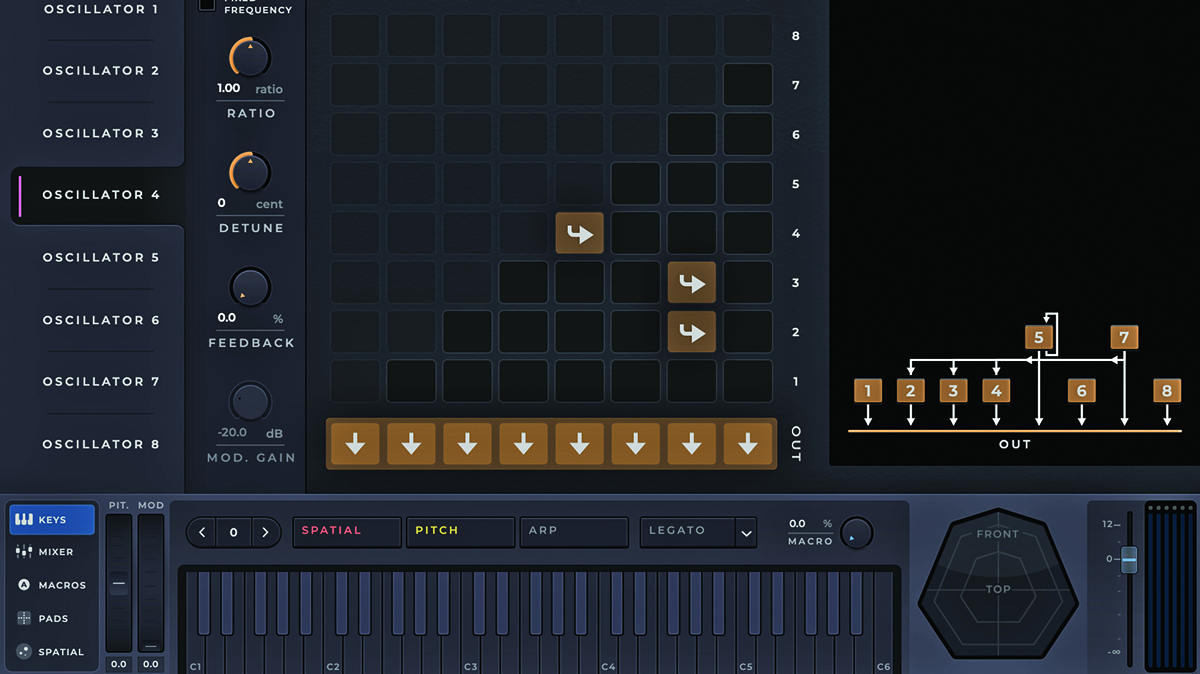Click the out arrow for oscillator 2 column

point(411,445)
